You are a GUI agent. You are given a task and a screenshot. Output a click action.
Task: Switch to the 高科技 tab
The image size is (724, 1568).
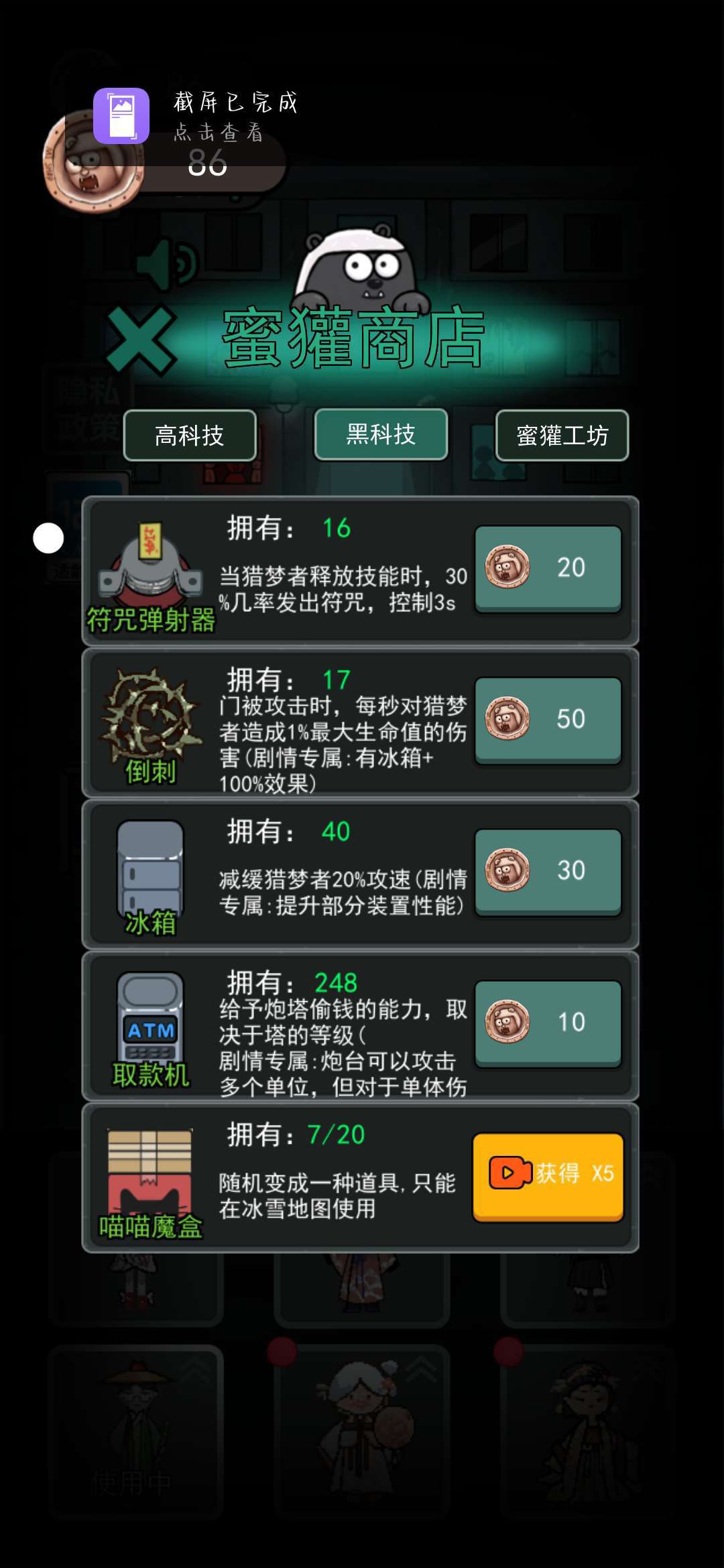pos(190,436)
